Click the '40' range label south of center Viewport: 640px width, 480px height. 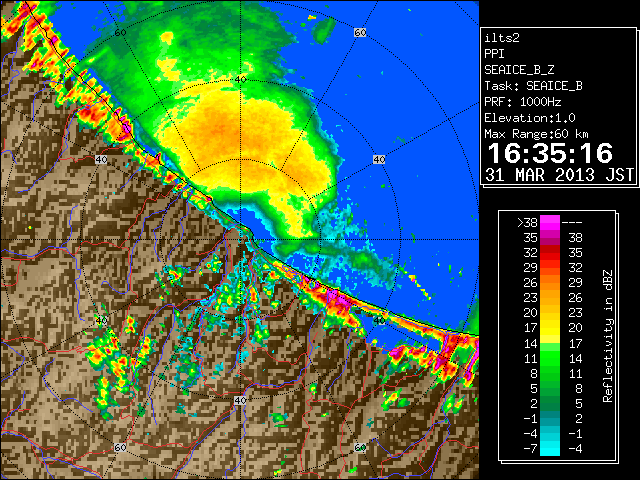pos(240,400)
